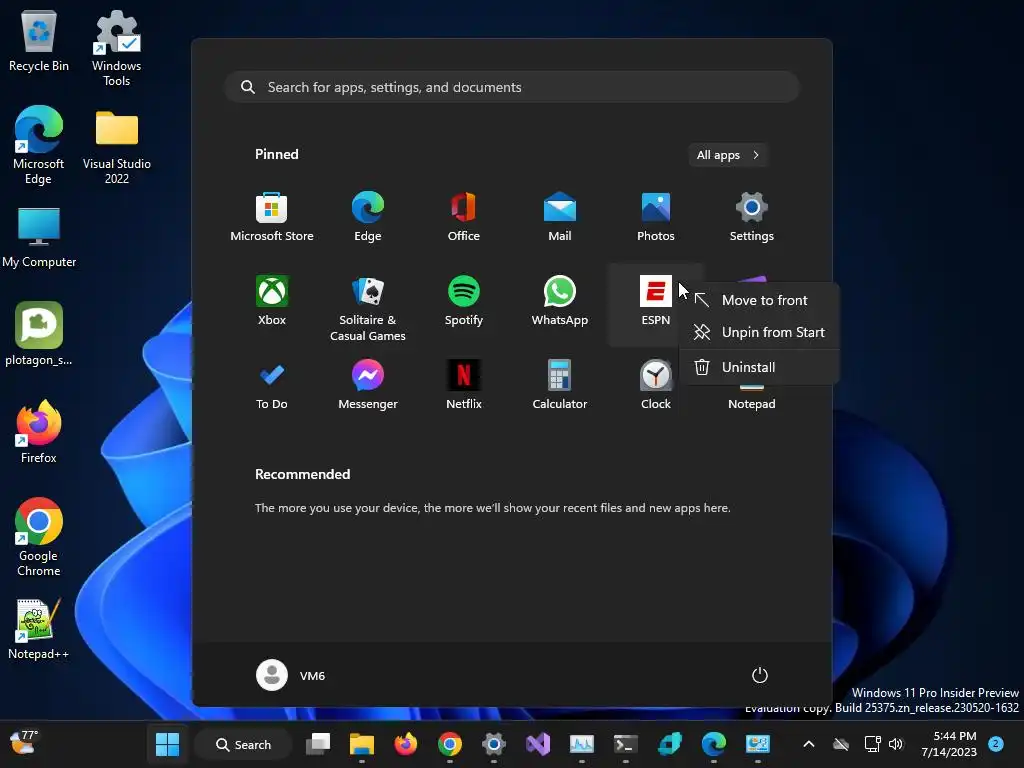Switch to Firefox on the taskbar

(406, 744)
